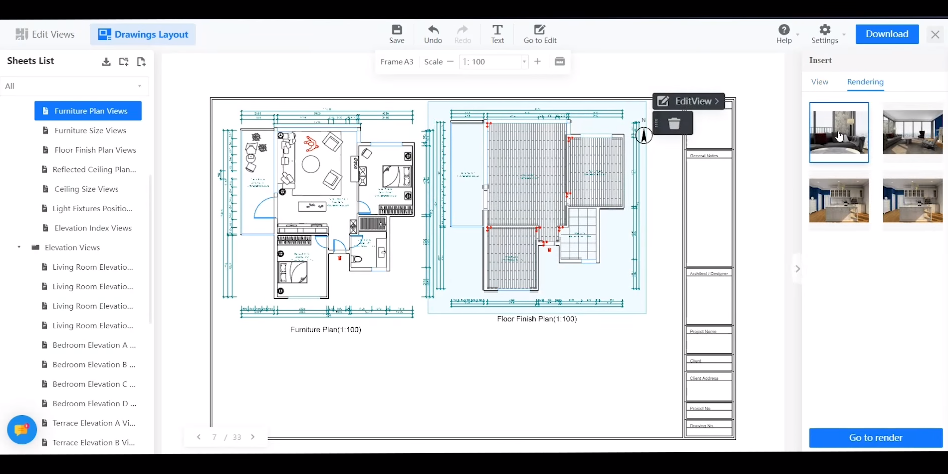Select the first living room rendering thumbnail
The image size is (948, 474).
coord(839,132)
